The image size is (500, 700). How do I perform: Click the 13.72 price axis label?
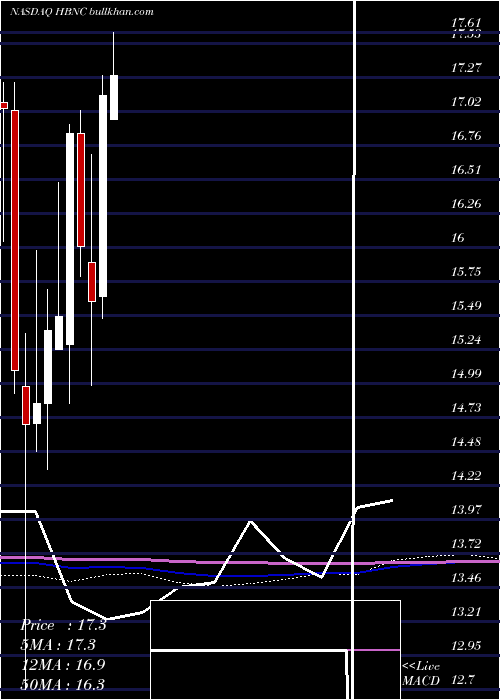[466, 545]
